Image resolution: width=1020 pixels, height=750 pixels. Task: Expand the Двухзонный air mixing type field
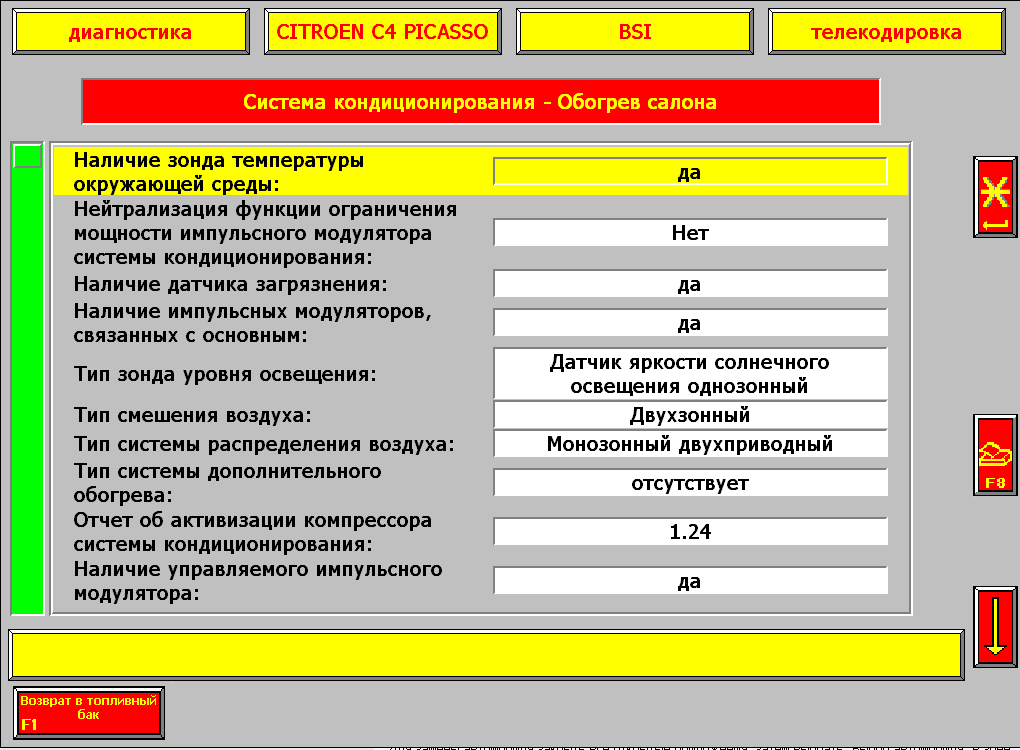(690, 415)
